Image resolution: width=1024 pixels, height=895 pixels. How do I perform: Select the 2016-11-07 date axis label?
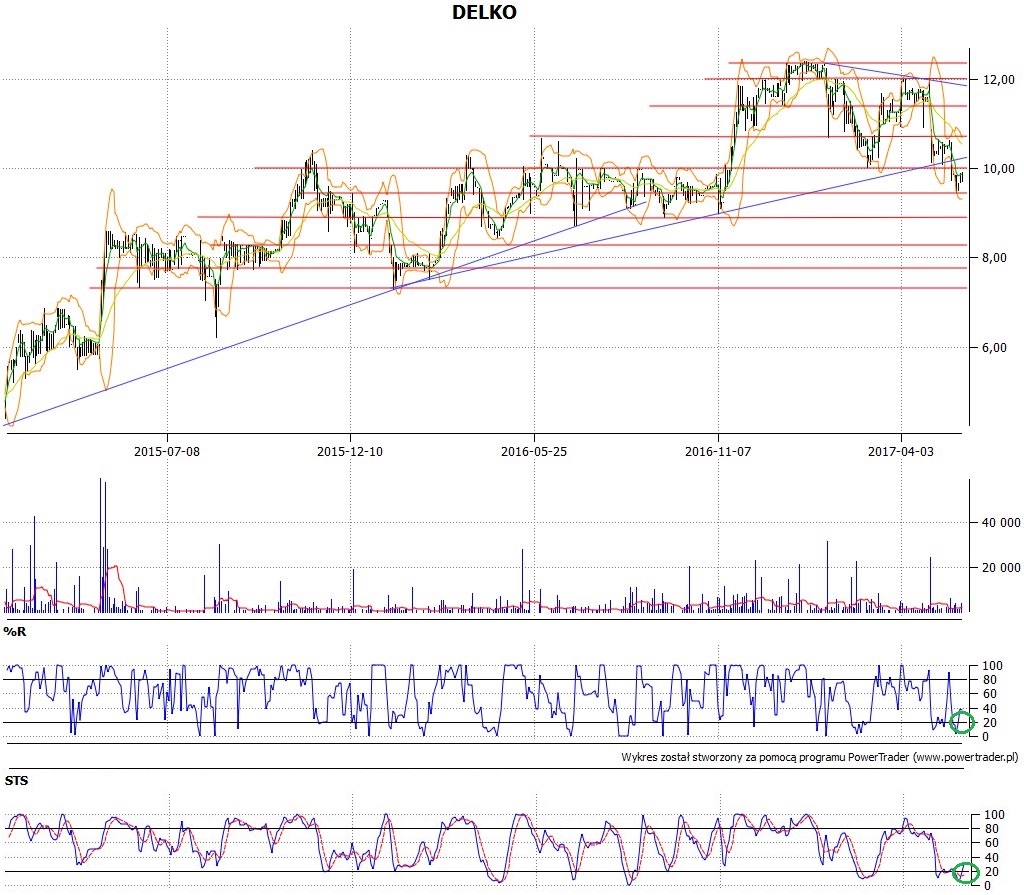tap(718, 451)
